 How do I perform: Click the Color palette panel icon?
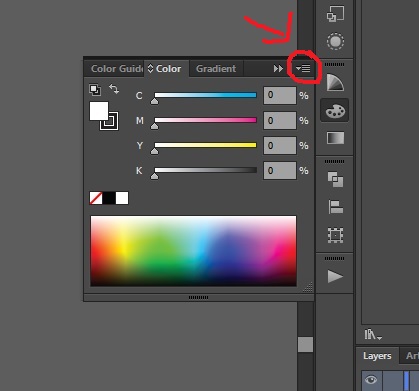point(335,110)
